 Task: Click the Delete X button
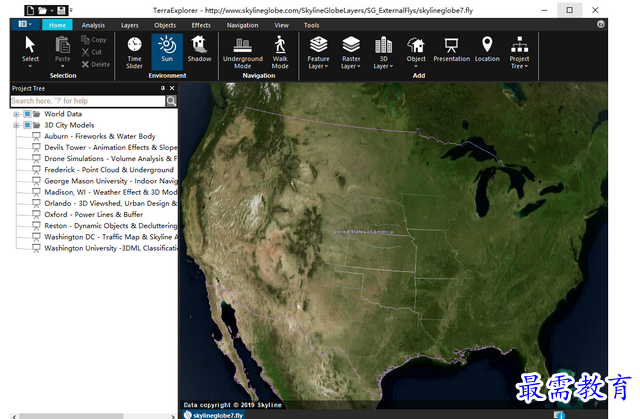point(96,64)
